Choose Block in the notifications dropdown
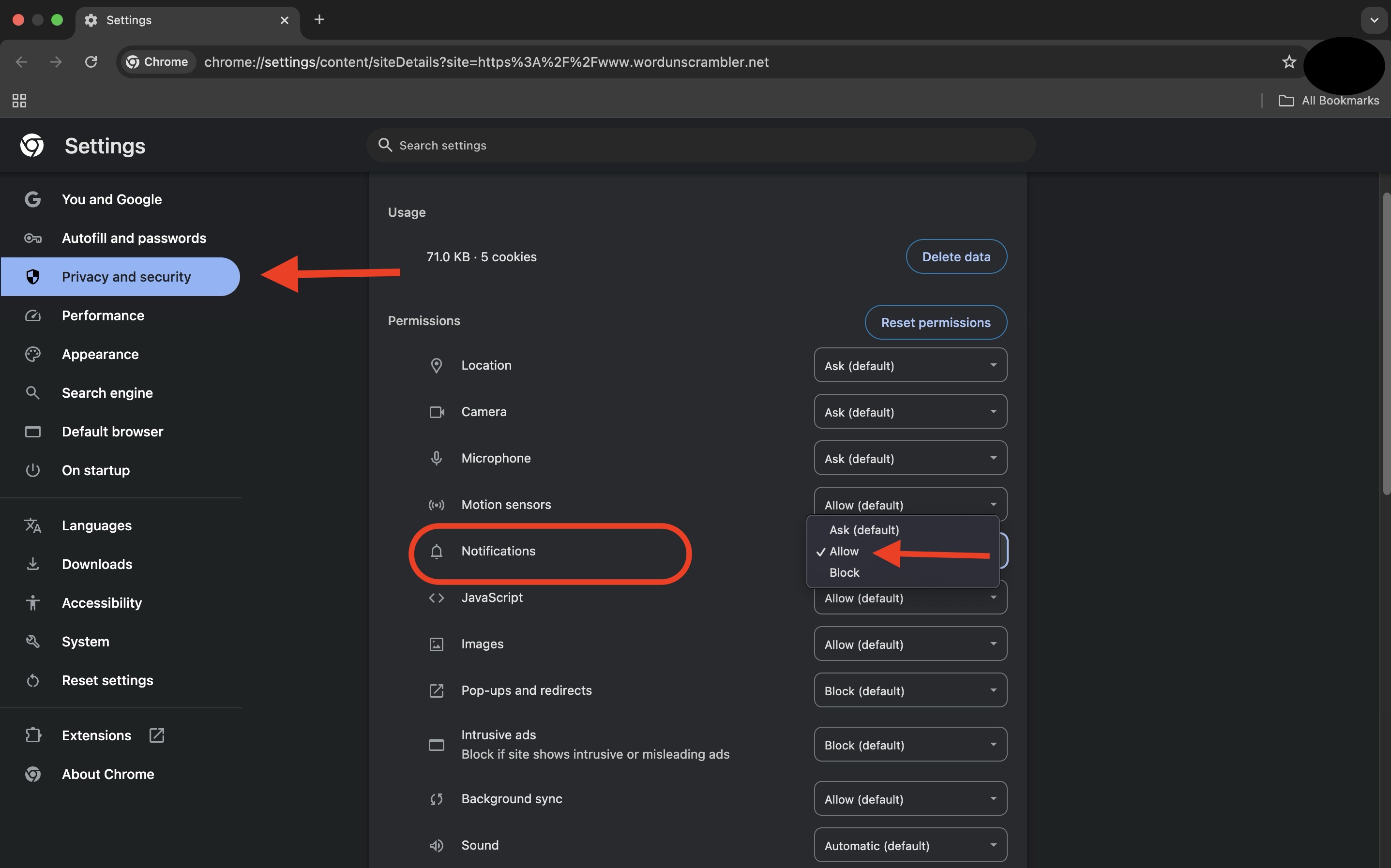This screenshot has width=1391, height=868. [903, 572]
